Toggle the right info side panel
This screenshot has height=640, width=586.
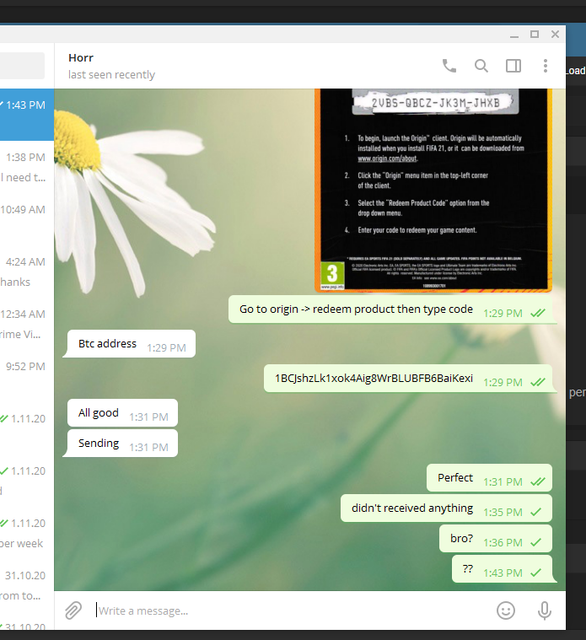tap(513, 66)
